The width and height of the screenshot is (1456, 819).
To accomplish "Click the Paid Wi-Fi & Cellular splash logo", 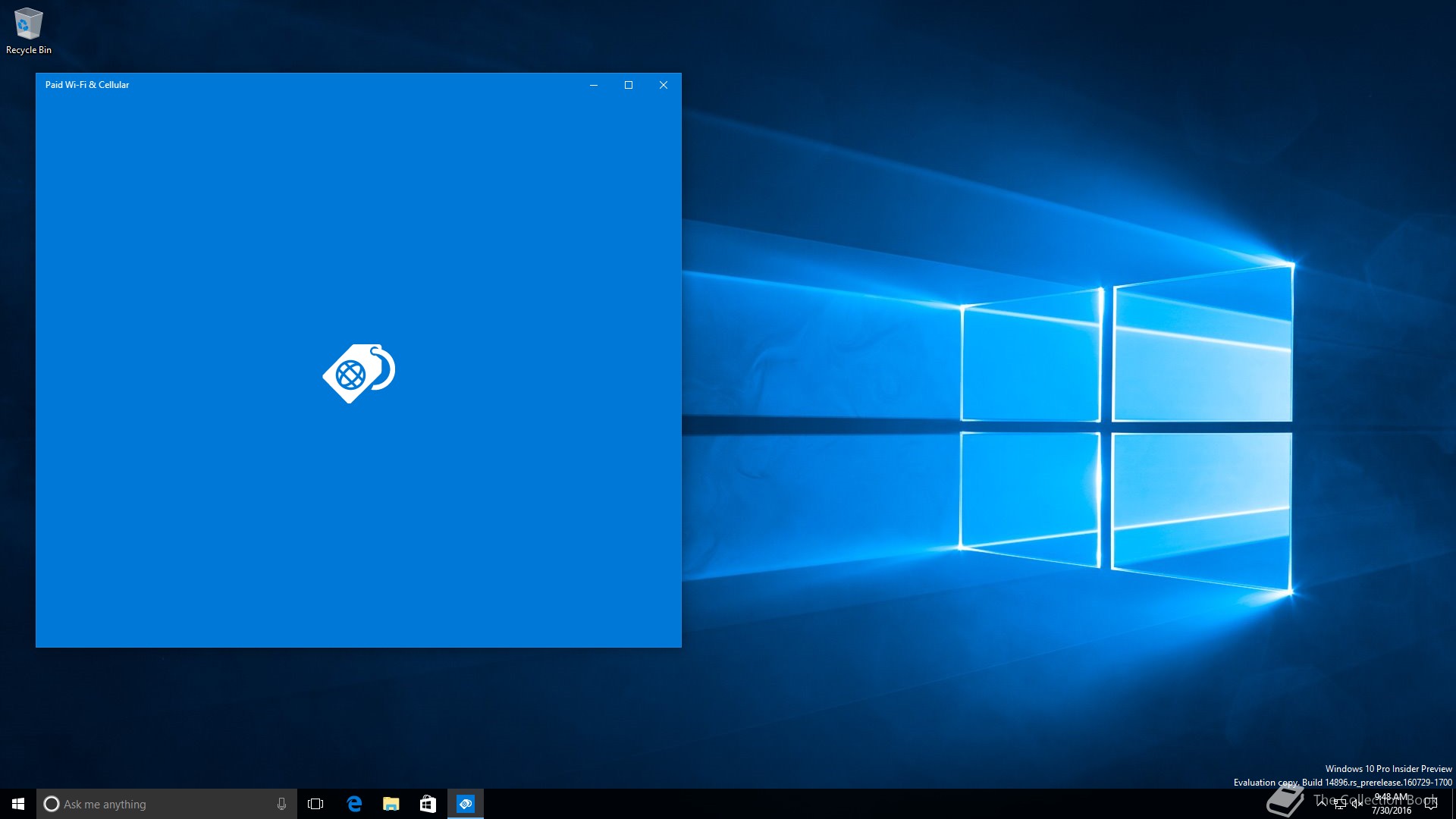I will (x=359, y=373).
